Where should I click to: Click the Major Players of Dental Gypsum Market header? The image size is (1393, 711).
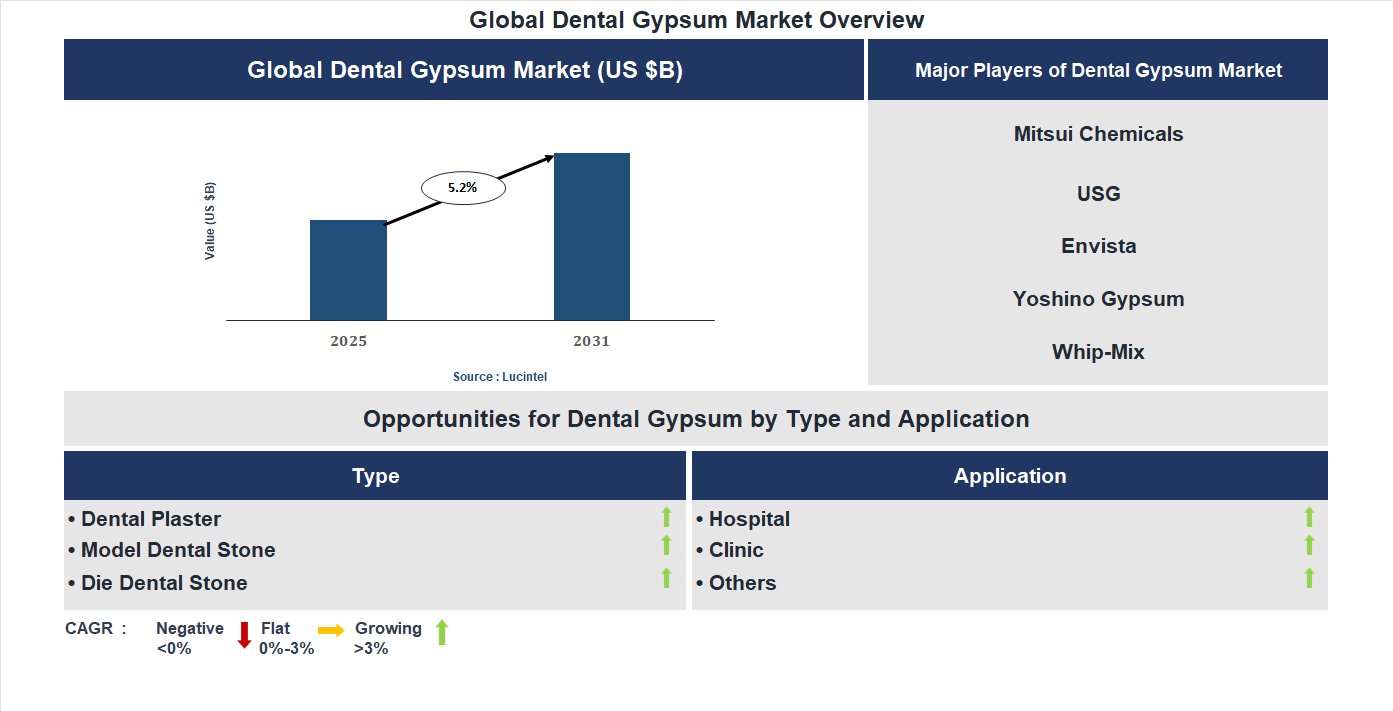(1097, 69)
